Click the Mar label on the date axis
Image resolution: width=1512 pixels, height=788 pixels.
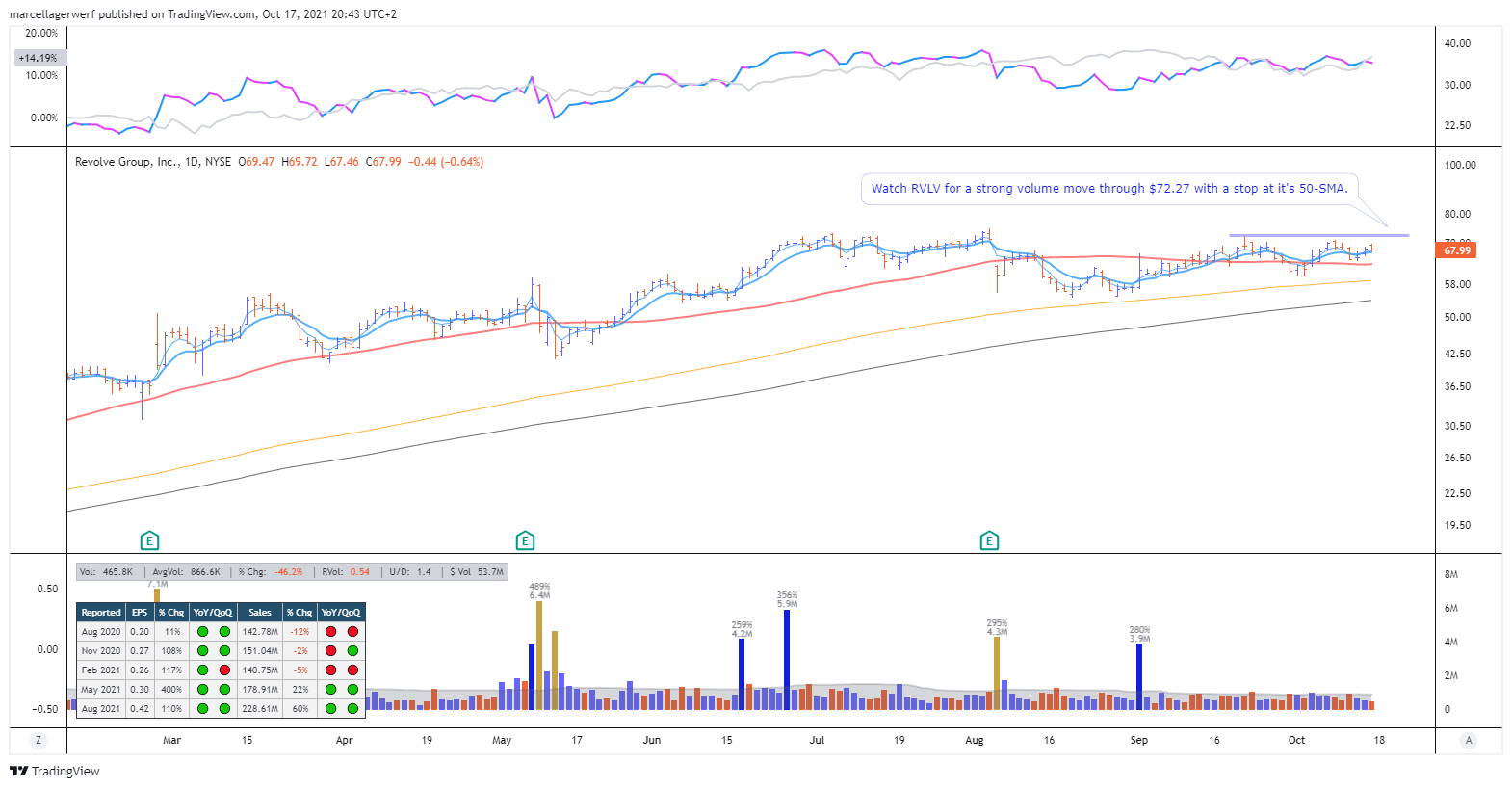tap(171, 740)
